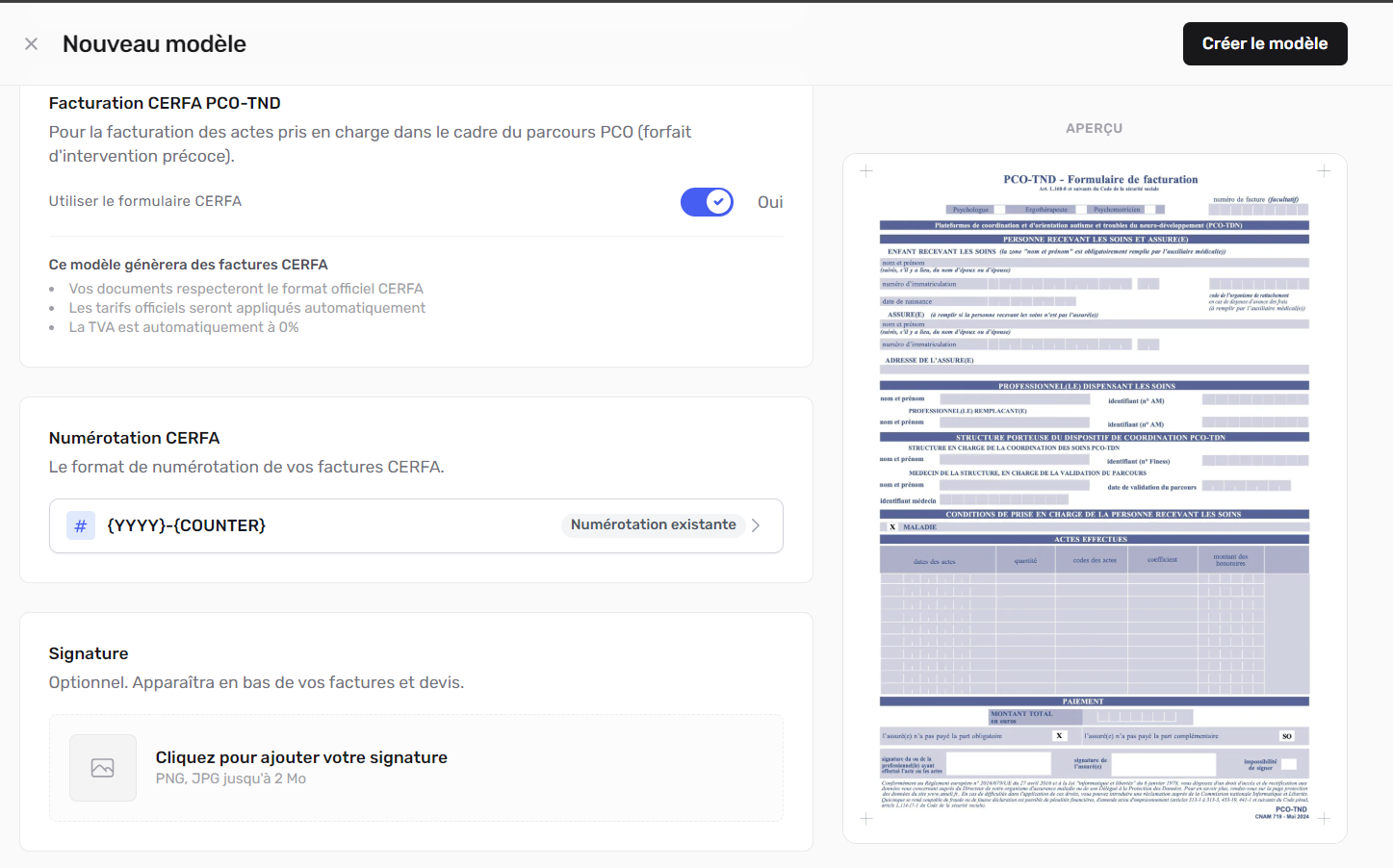Close the Nouveau modèle dialog
This screenshot has height=868, width=1393.
click(x=31, y=44)
